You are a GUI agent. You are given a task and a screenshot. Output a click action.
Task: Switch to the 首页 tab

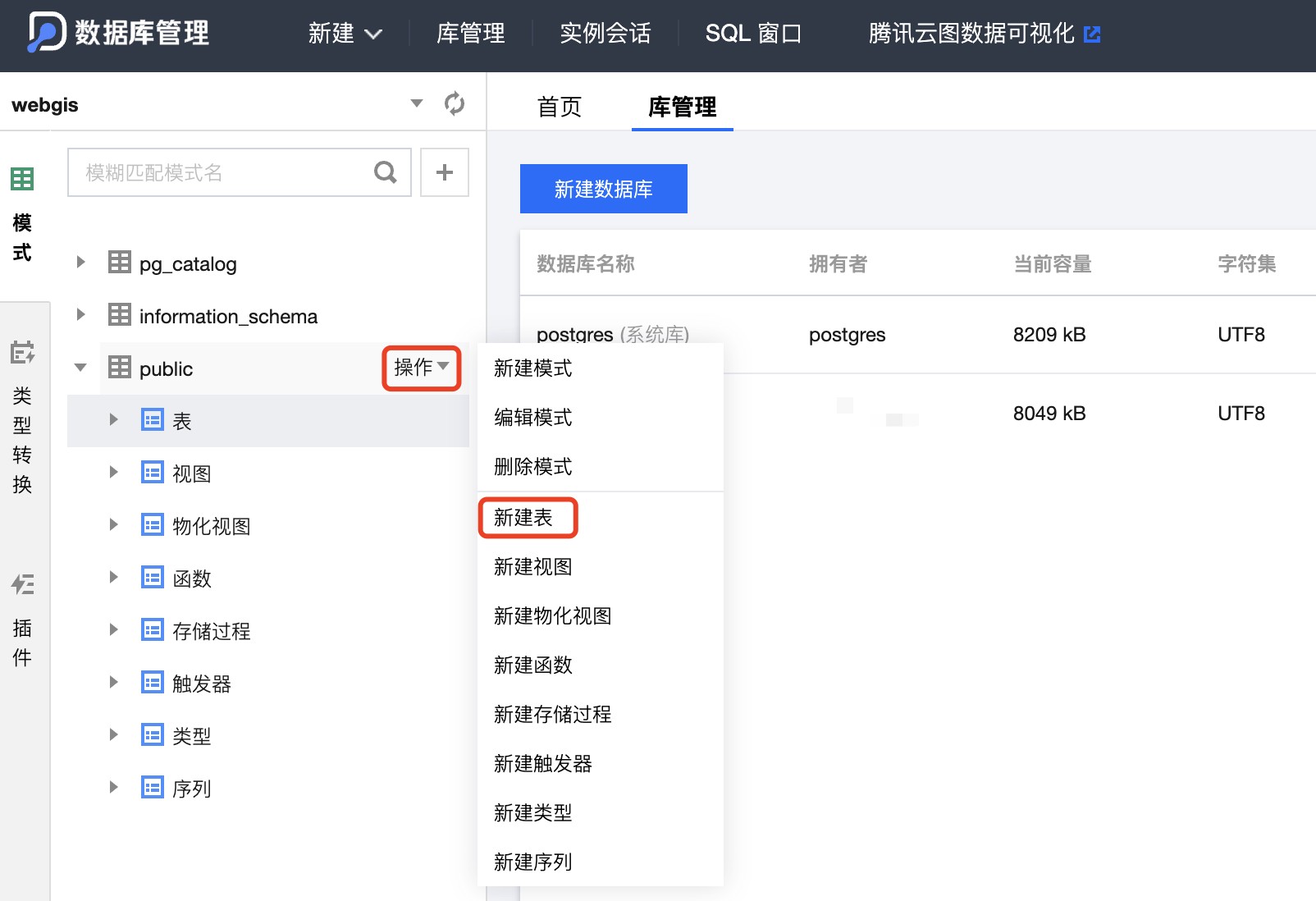click(x=560, y=107)
